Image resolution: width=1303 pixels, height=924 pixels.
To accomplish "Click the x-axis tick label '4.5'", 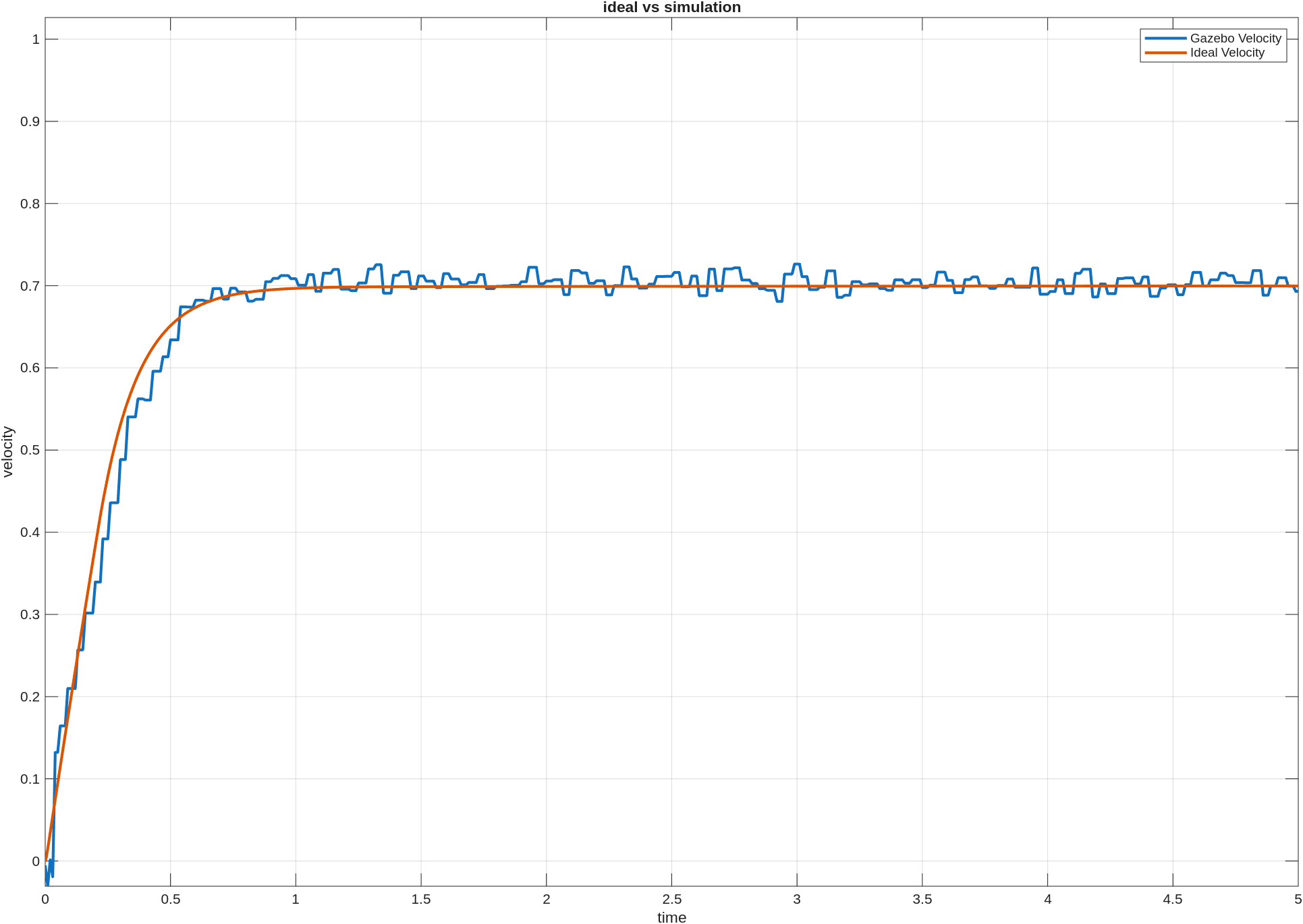I will click(1173, 899).
